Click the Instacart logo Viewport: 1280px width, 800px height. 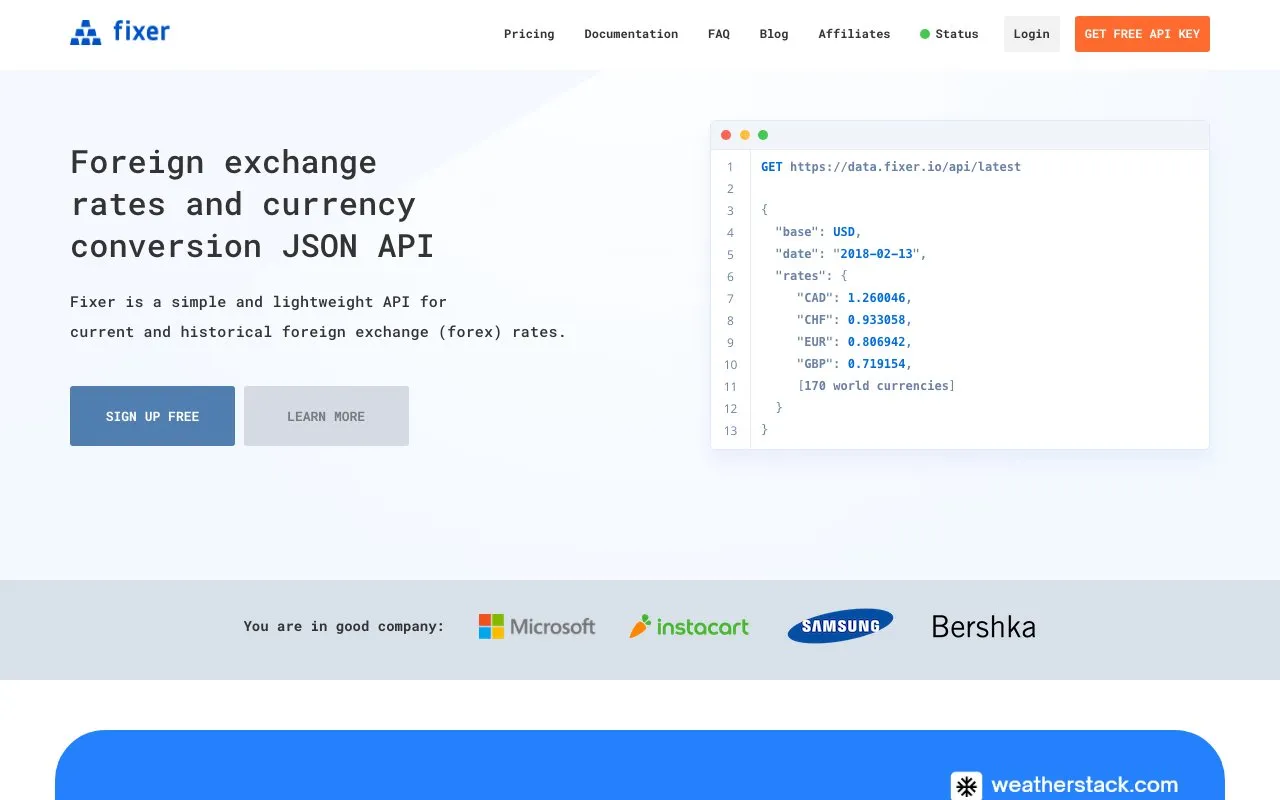689,627
